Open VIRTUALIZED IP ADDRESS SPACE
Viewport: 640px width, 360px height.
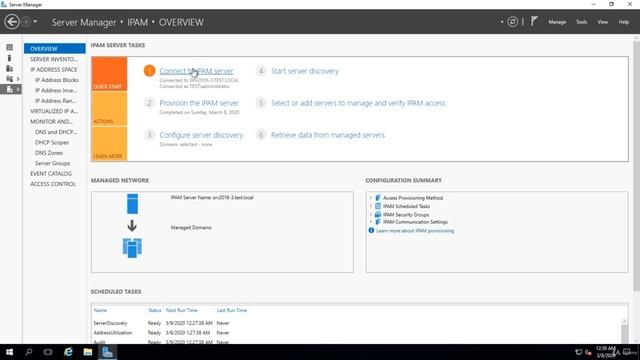coord(54,111)
